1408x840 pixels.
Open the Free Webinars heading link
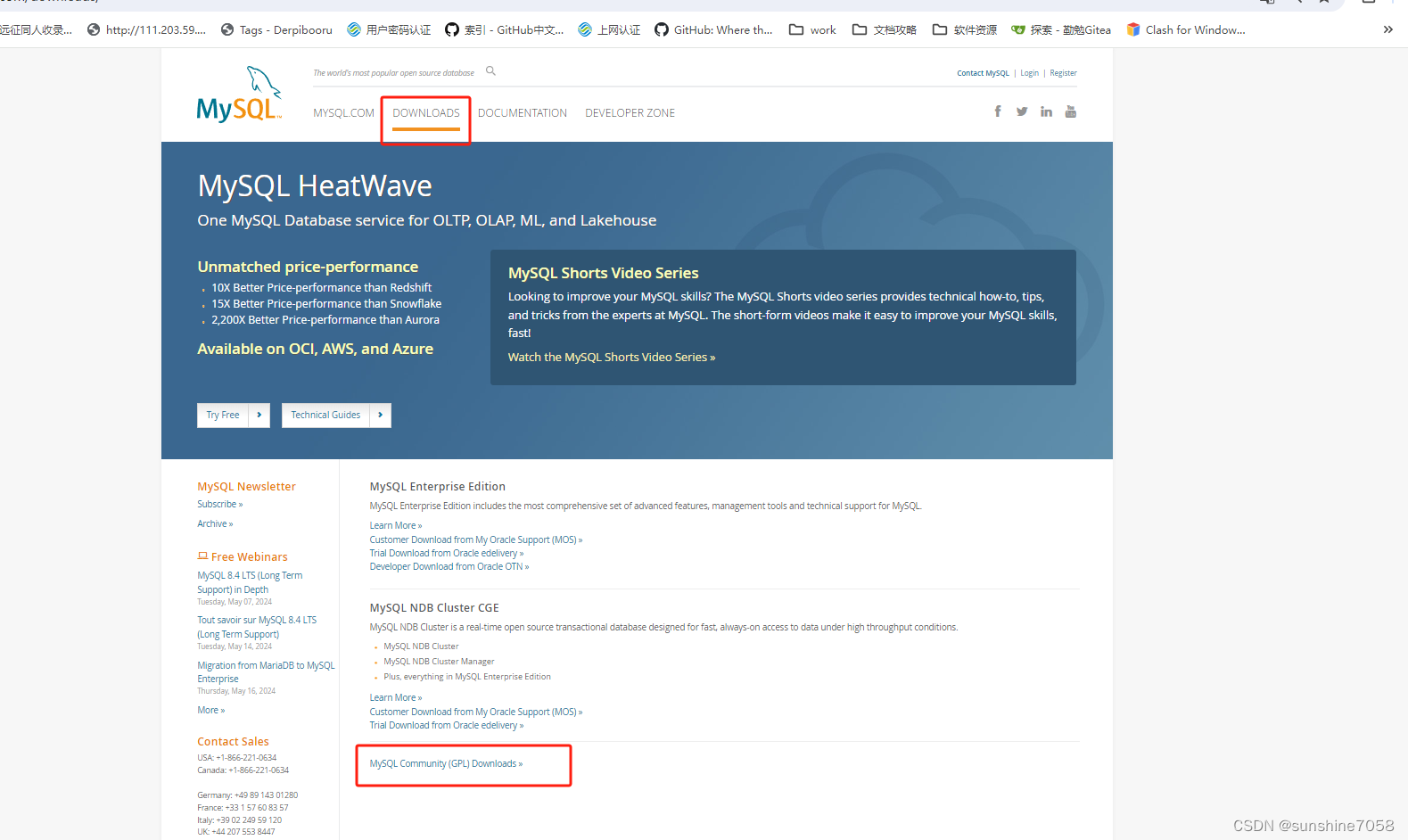point(243,556)
